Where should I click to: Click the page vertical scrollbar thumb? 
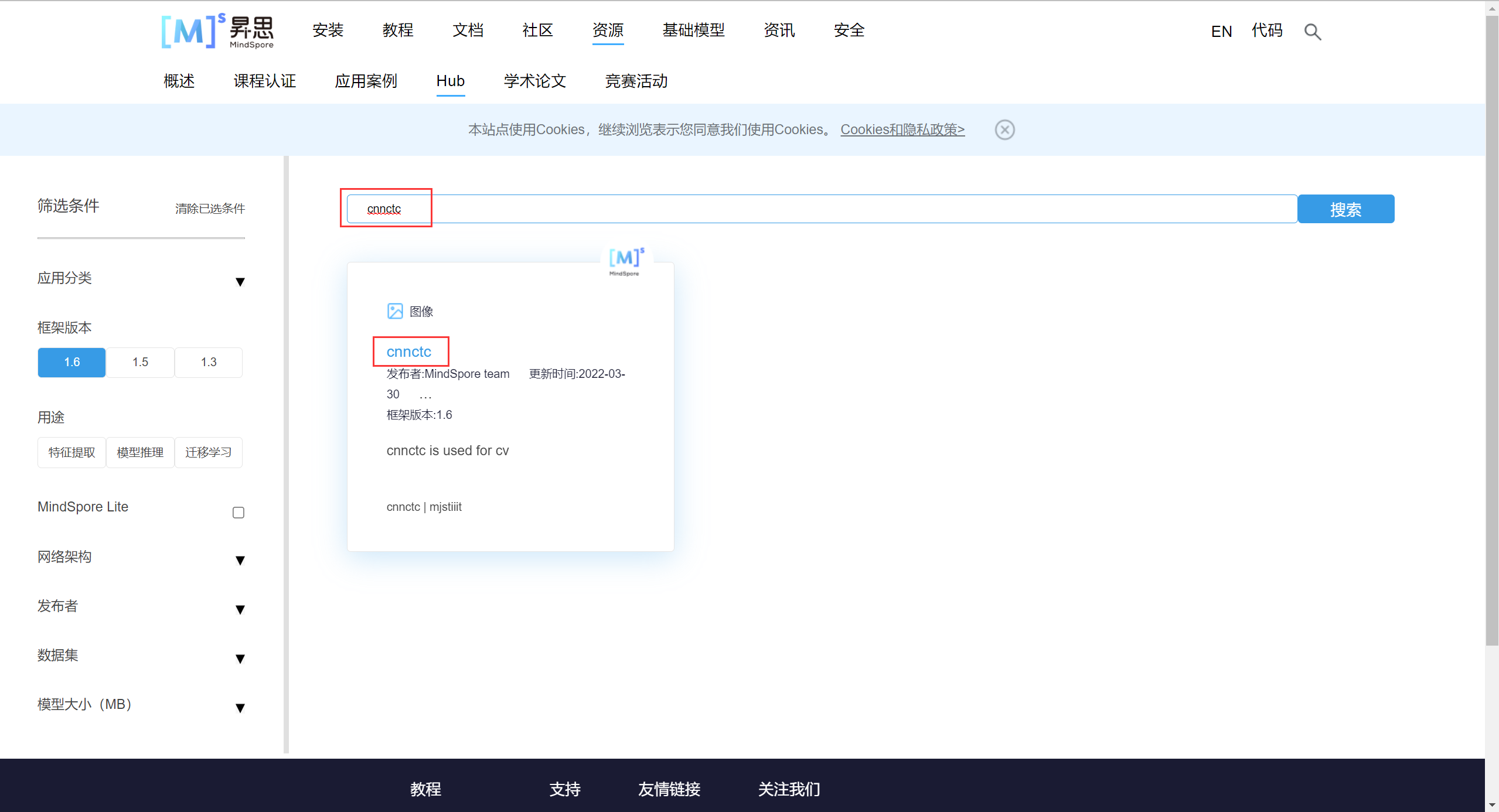(x=1491, y=328)
